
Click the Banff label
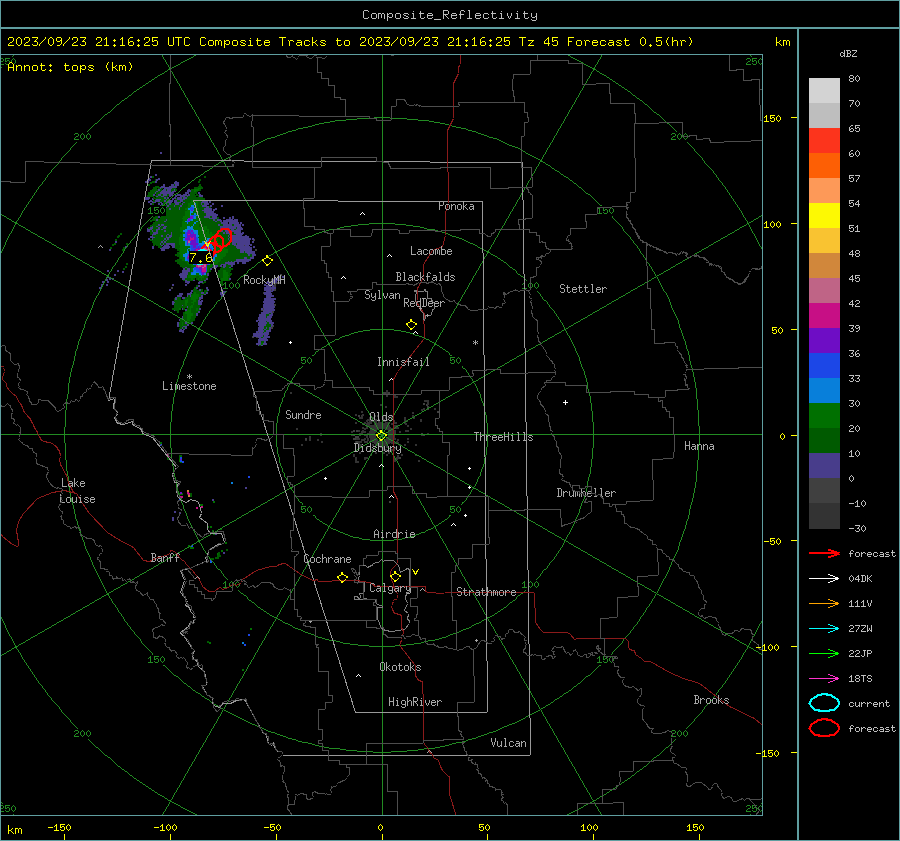point(165,557)
